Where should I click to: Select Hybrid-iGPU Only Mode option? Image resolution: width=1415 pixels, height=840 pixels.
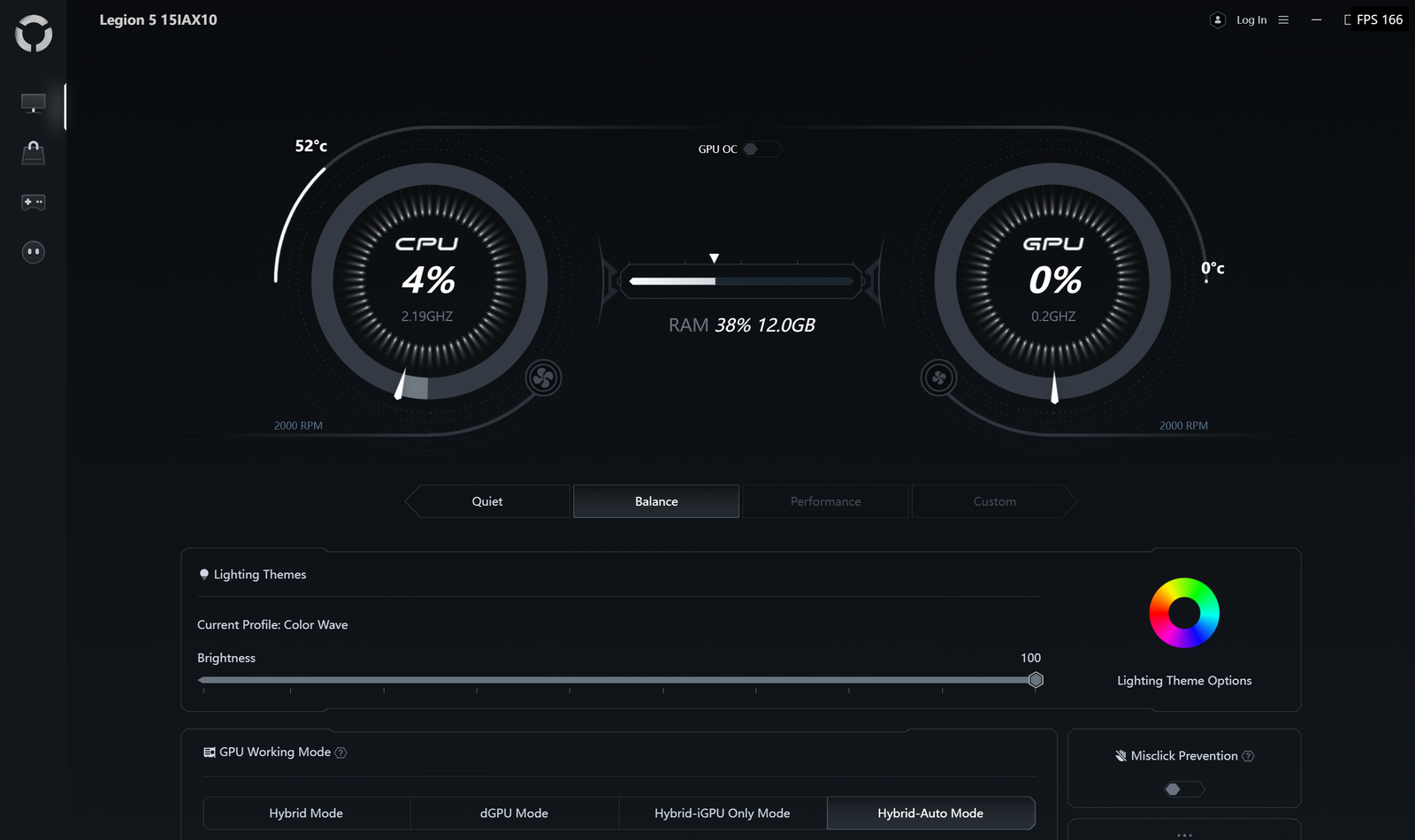pyautogui.click(x=723, y=813)
